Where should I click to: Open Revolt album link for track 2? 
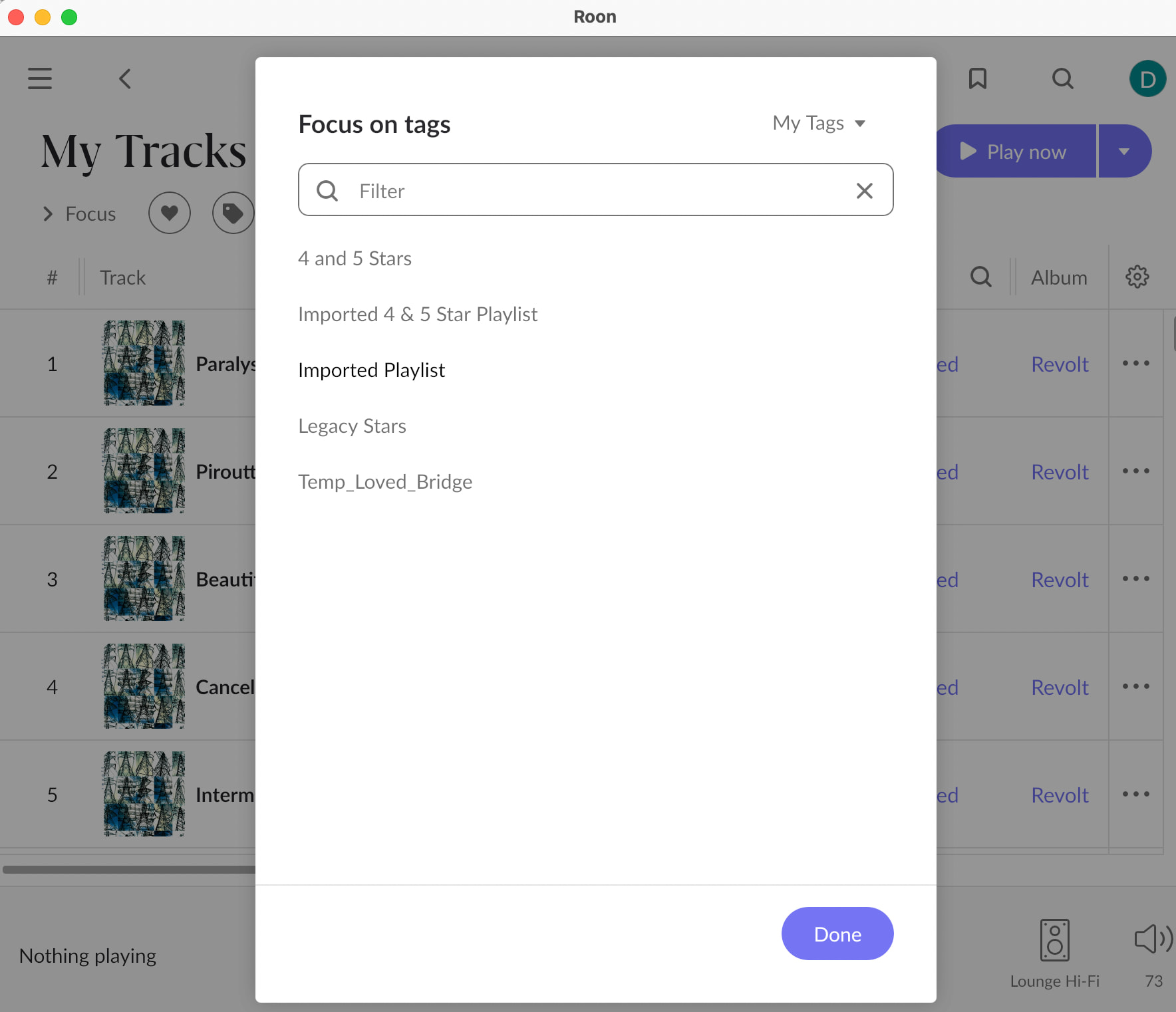1060,471
